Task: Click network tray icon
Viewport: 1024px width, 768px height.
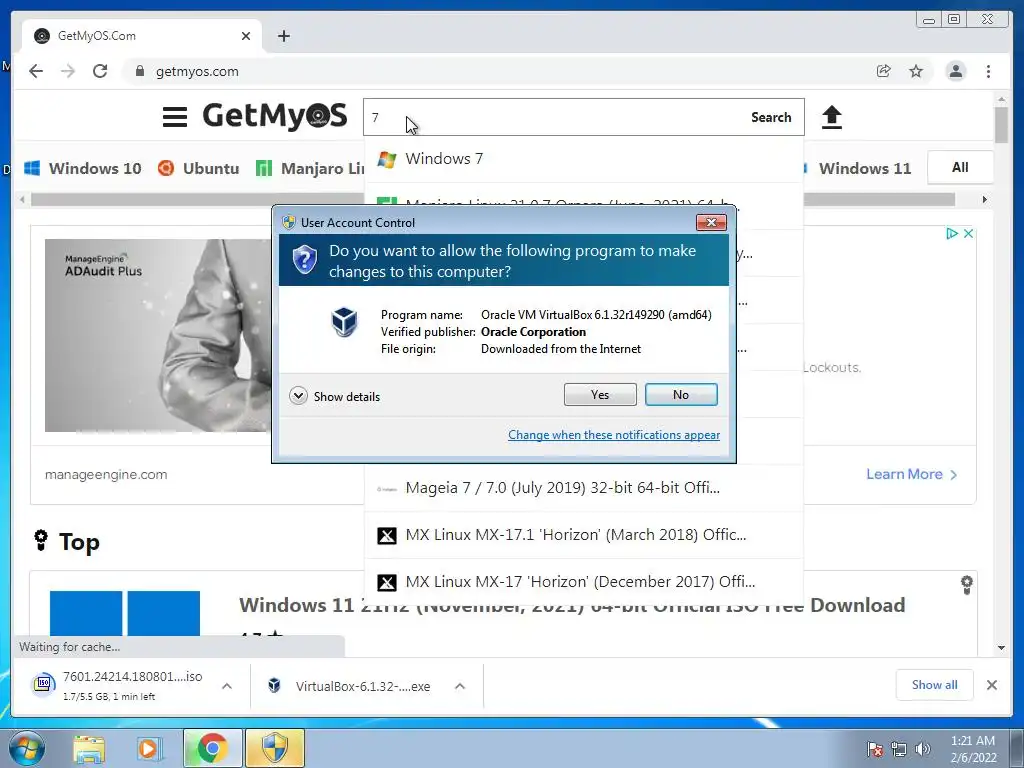Action: point(899,749)
